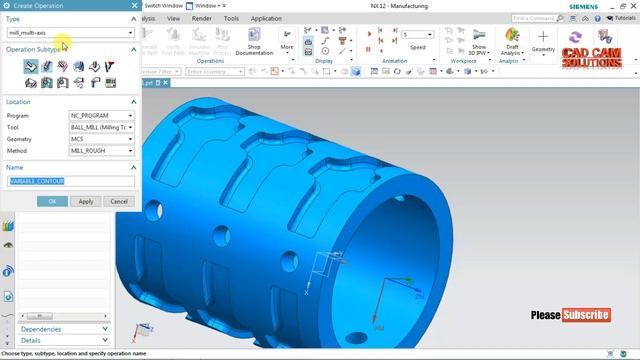
Task: Open the Tutorials link
Action: click(621, 18)
